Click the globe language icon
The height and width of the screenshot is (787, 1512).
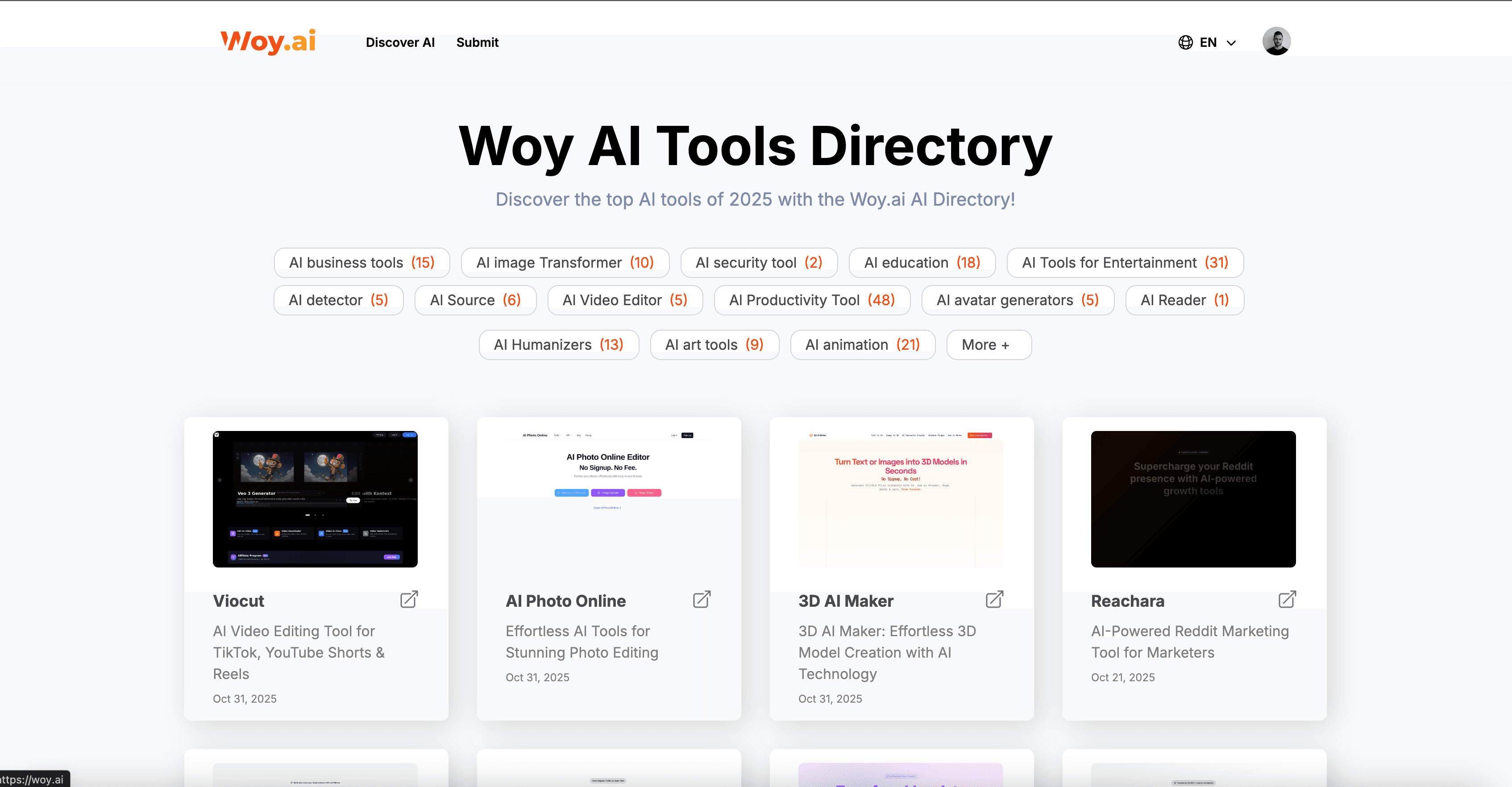pyautogui.click(x=1185, y=42)
